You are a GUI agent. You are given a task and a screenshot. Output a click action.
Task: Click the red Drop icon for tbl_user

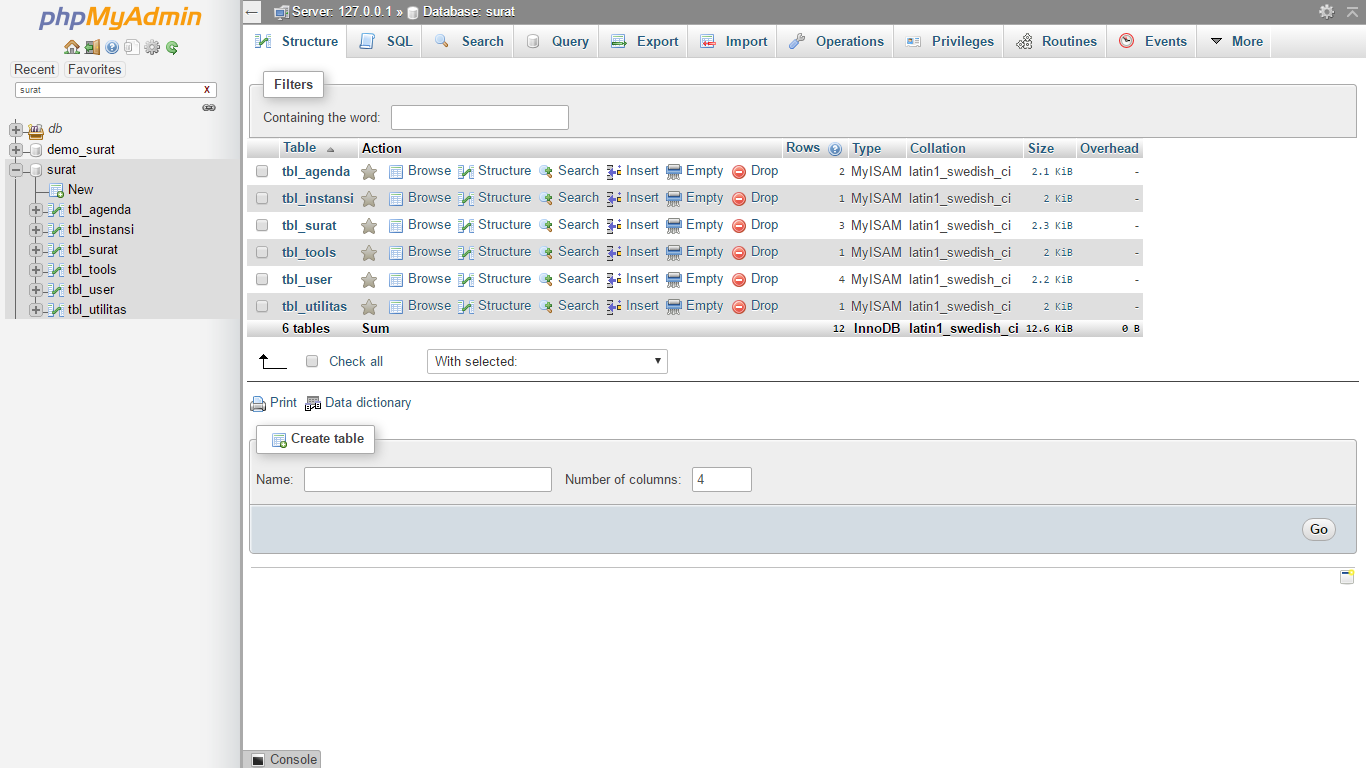click(739, 280)
